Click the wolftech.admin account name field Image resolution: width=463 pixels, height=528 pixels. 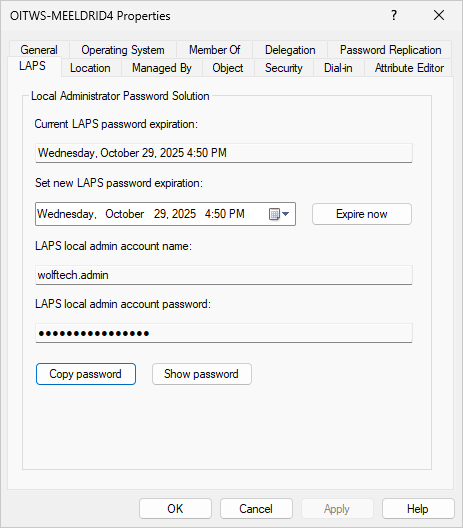(224, 275)
